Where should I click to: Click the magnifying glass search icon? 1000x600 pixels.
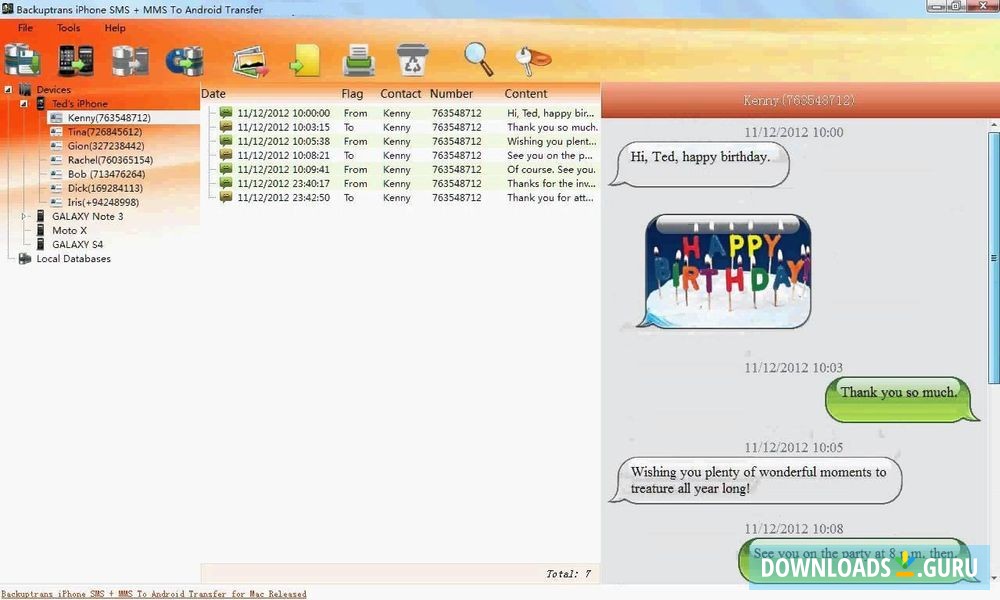(478, 59)
